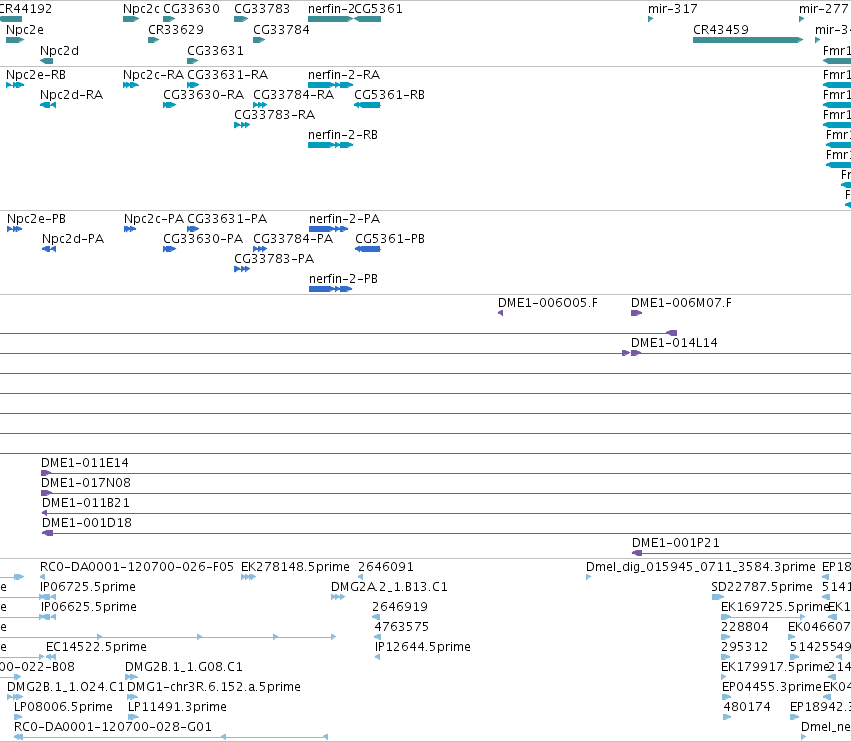Select the 480174 EST feature
851x742 pixels.
(x=727, y=717)
